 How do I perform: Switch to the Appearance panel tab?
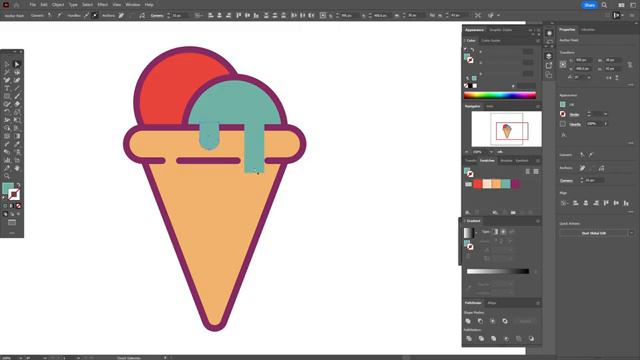(x=474, y=30)
